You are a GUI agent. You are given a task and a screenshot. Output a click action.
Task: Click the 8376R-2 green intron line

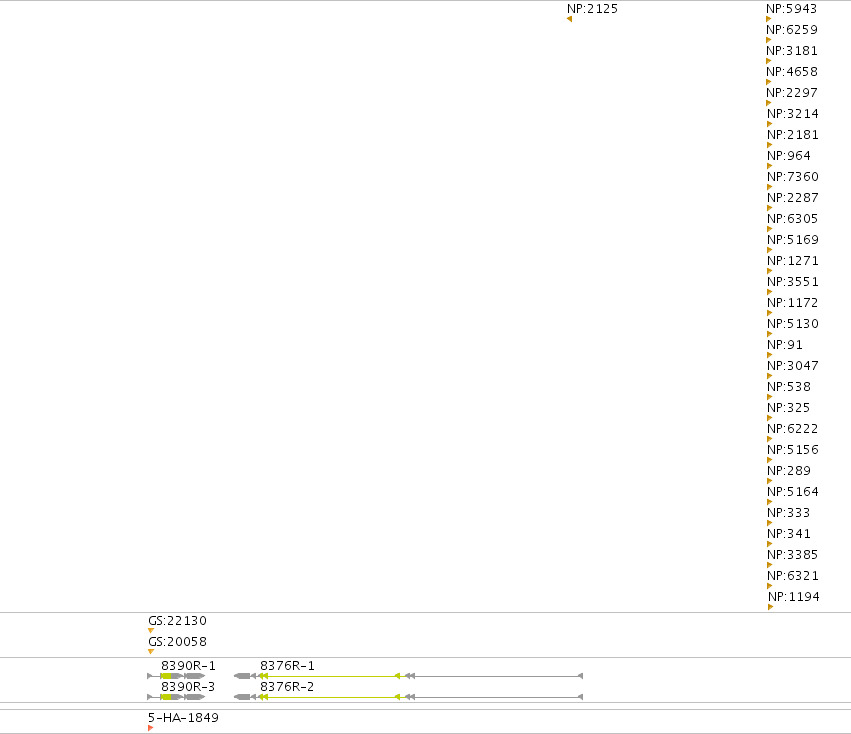331,697
